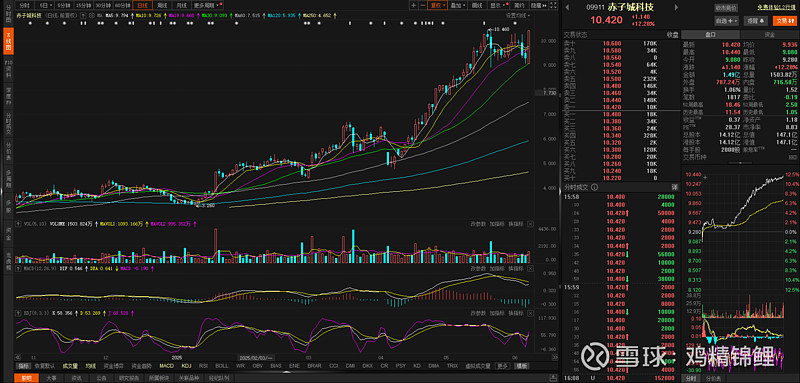The image size is (800, 383).
Task: Click 模板 template button in indicator bar
Action: [521, 366]
